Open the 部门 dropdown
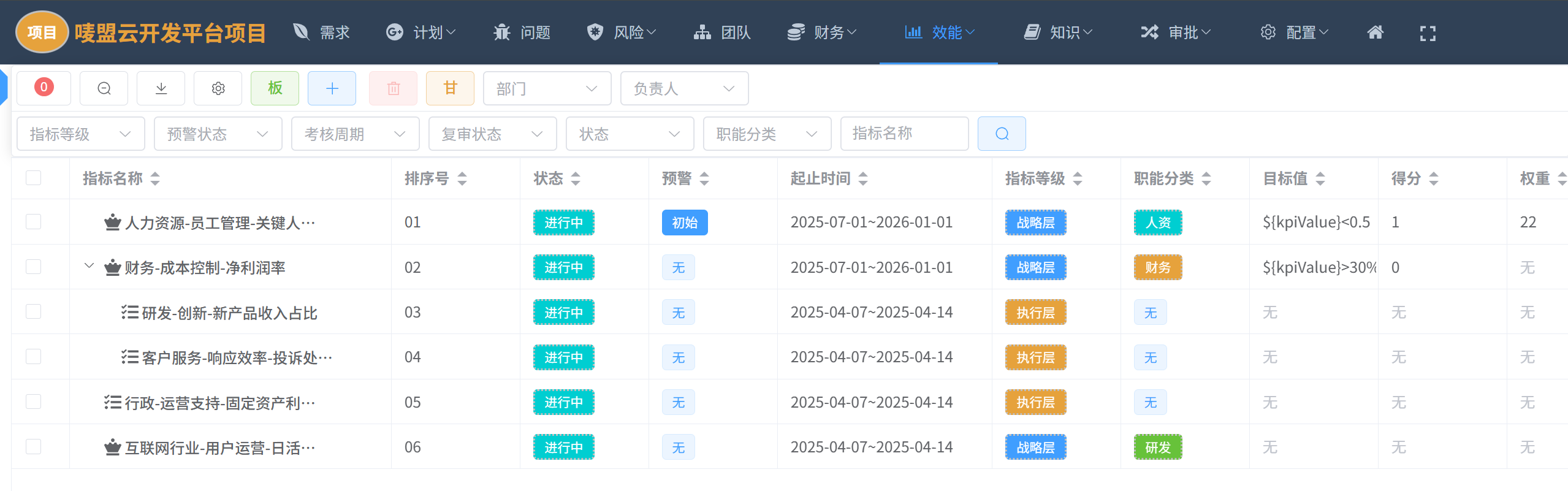Viewport: 1568px width, 491px height. pos(547,88)
